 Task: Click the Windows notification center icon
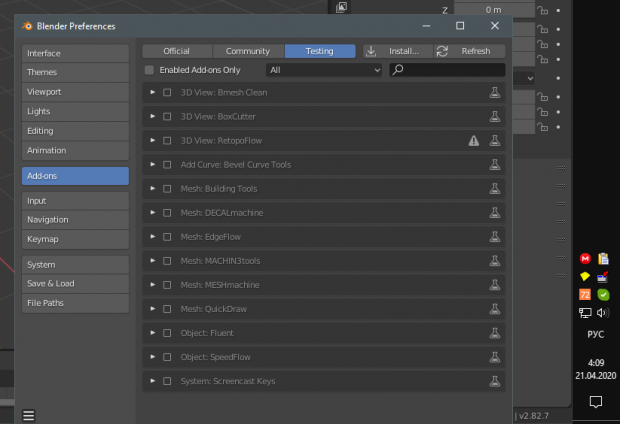[595, 401]
